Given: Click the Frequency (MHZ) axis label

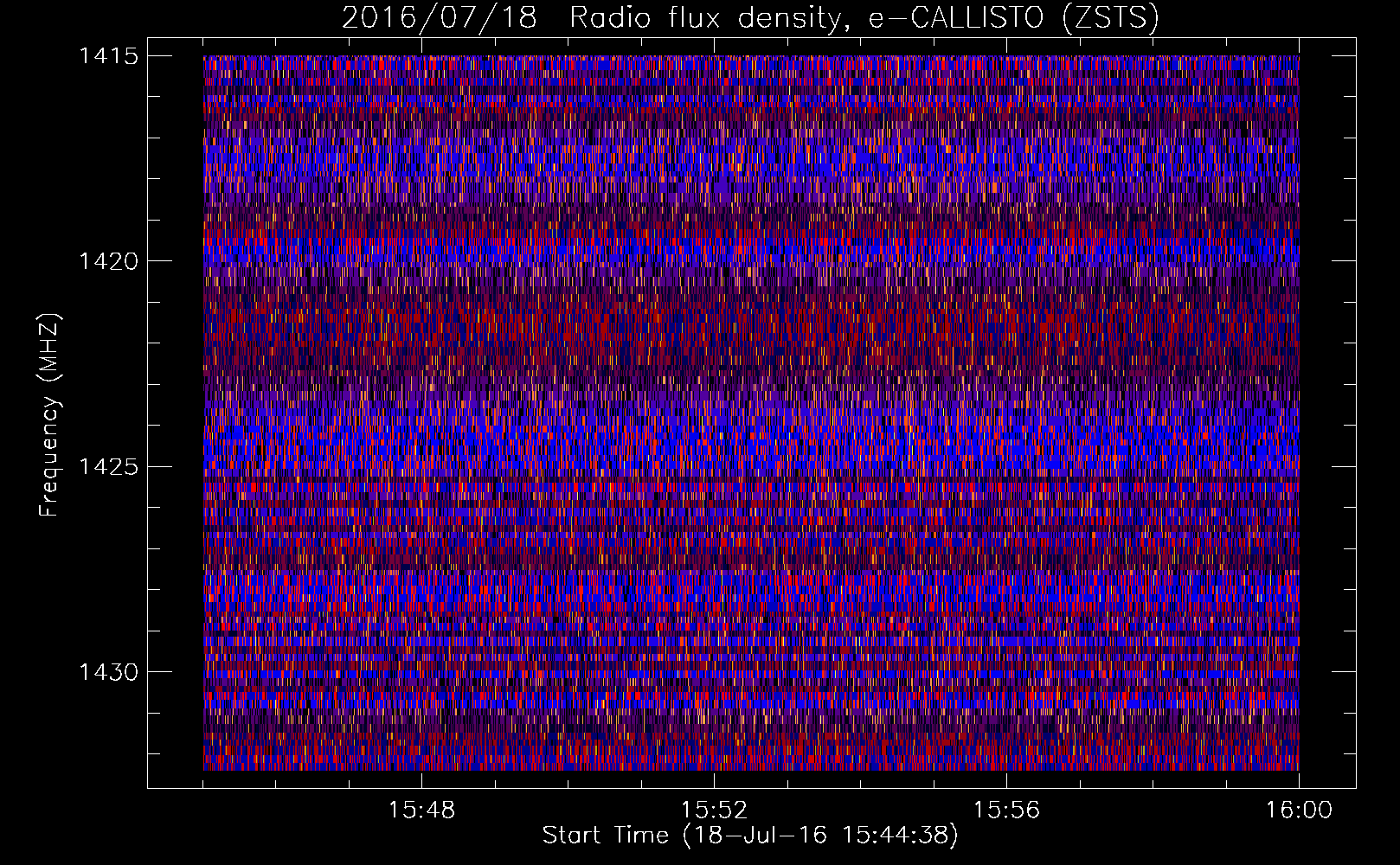Looking at the screenshot, I should (x=50, y=415).
